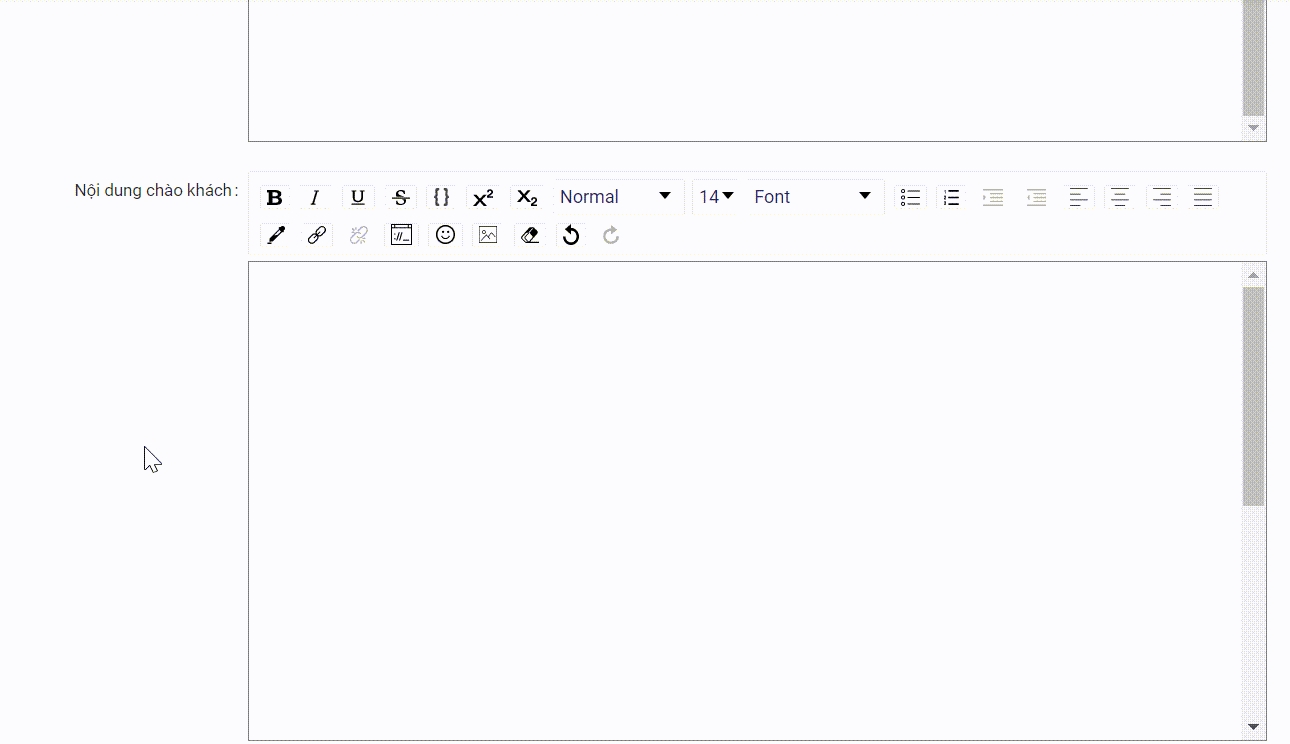Clear formatting with the eraser icon

[530, 235]
